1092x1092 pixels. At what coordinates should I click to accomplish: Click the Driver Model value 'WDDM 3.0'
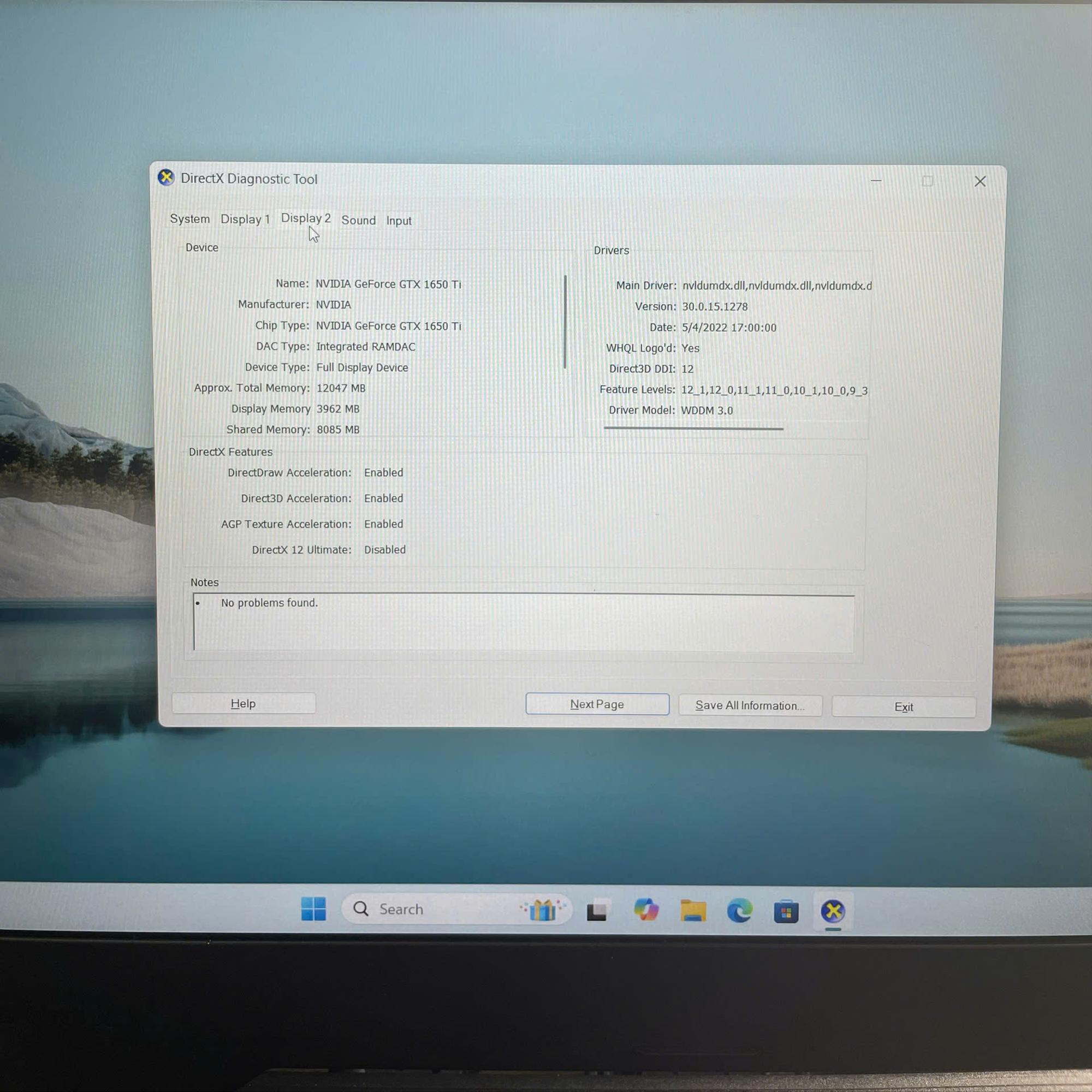[707, 411]
